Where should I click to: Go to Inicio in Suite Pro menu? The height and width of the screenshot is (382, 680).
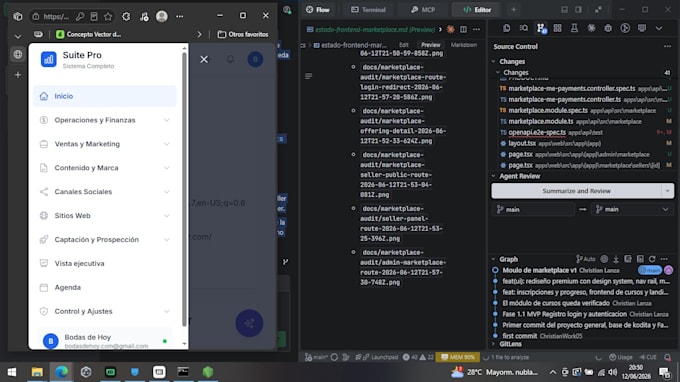click(x=105, y=96)
